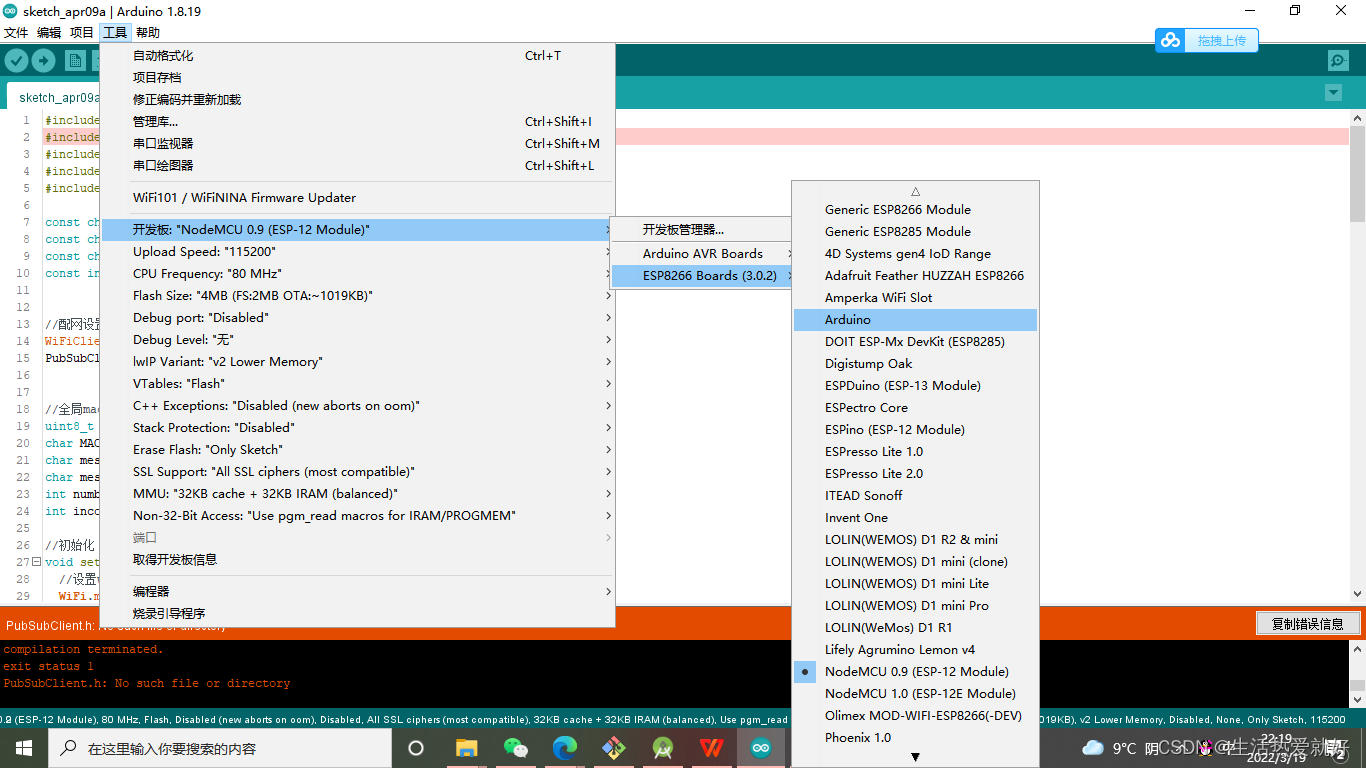The height and width of the screenshot is (768, 1366).
Task: Expand the Upload Speed "115200" submenu
Action: coord(357,251)
